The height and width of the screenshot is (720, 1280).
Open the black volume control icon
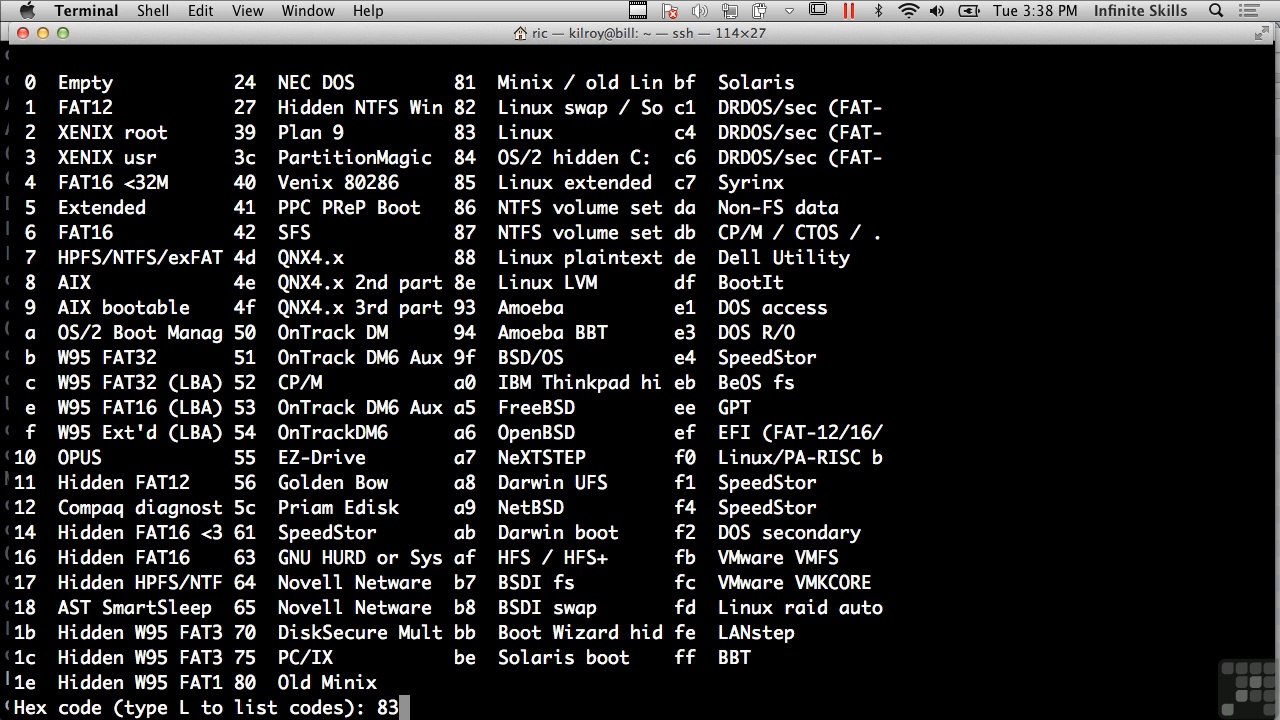coord(939,11)
